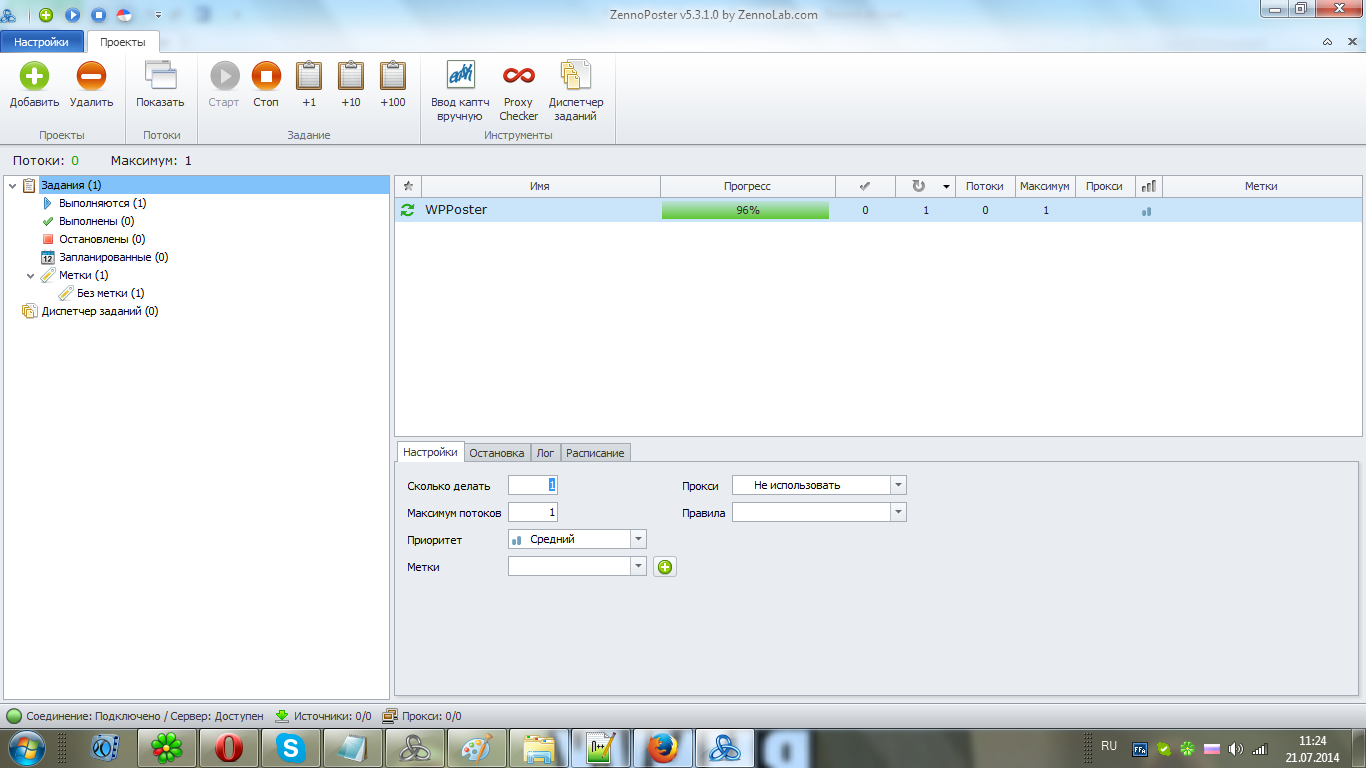Click the checkmark column header
The image size is (1366, 768).
(865, 186)
